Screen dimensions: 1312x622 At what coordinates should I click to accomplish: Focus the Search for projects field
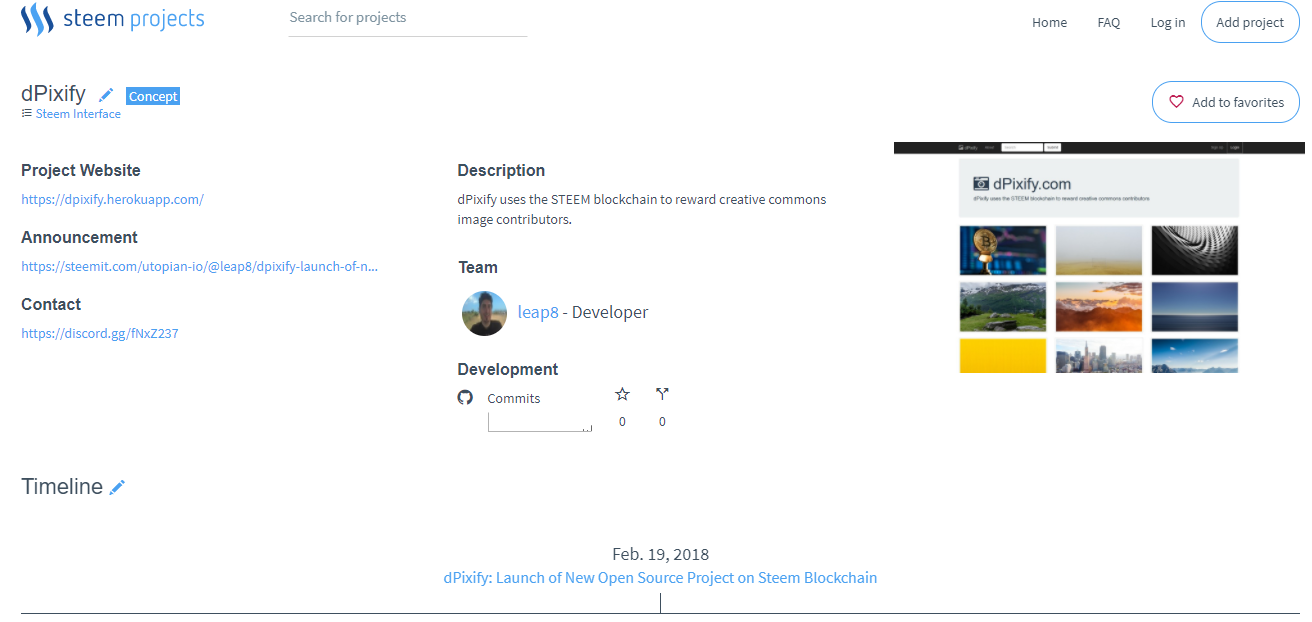407,18
